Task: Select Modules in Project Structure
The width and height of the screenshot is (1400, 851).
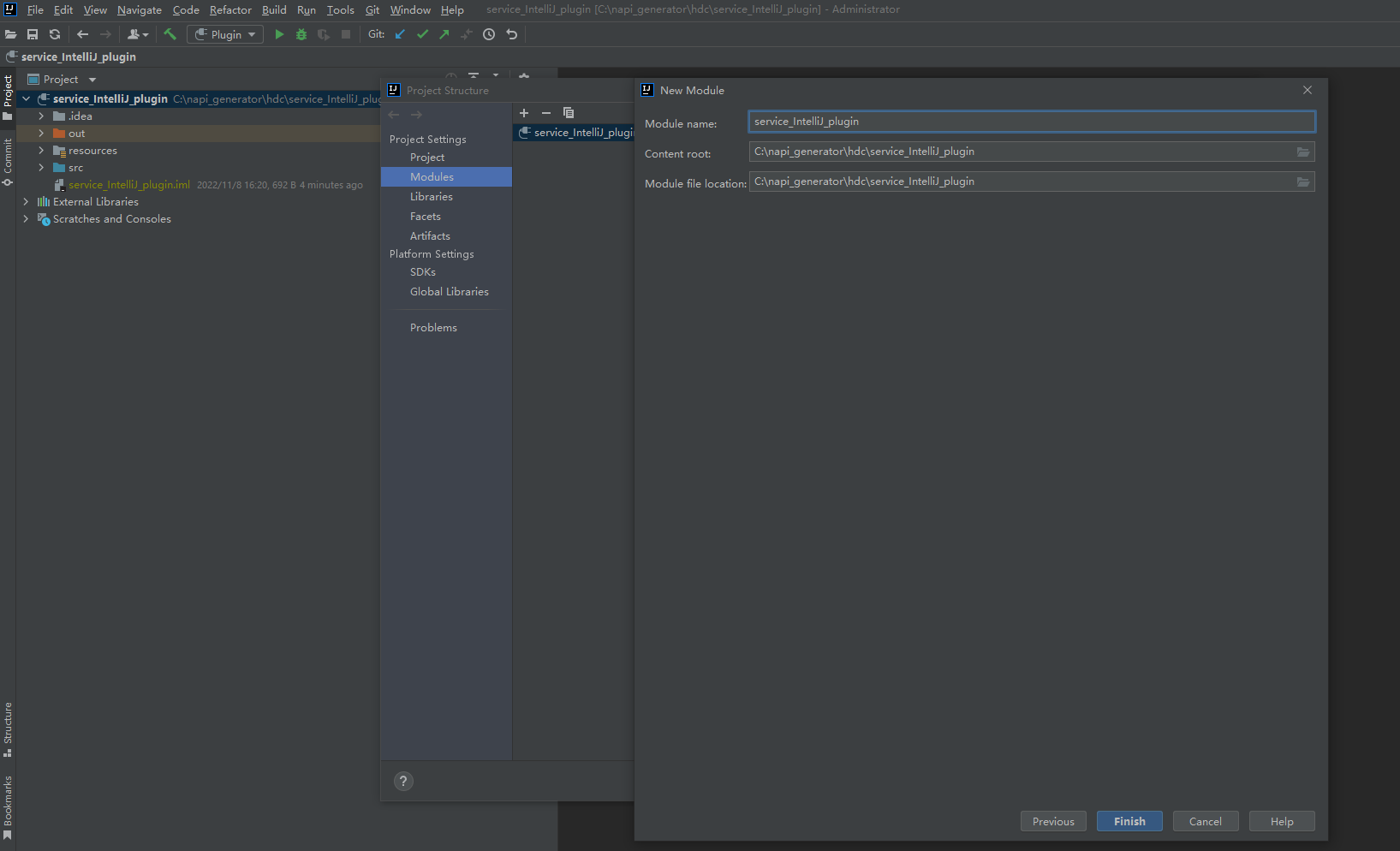Action: [x=446, y=176]
